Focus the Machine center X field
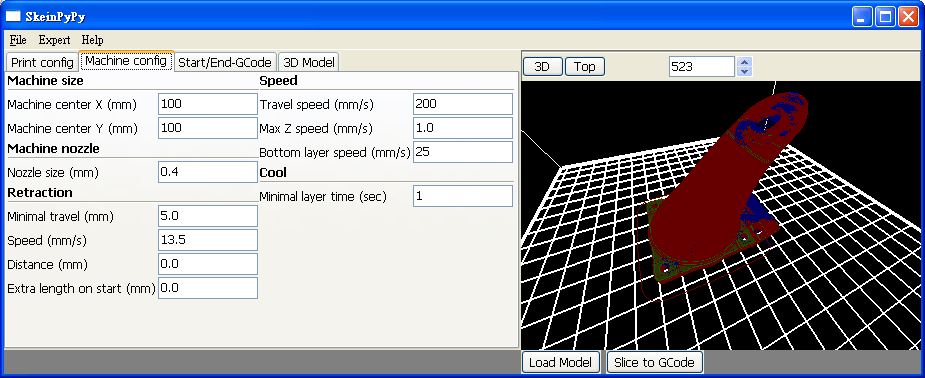This screenshot has height=378, width=925. tap(208, 104)
